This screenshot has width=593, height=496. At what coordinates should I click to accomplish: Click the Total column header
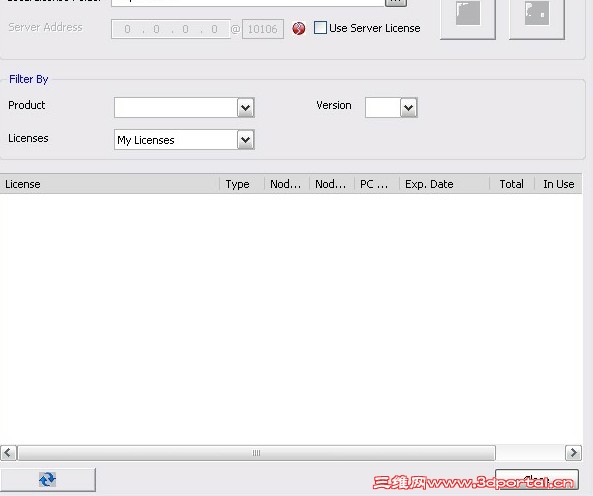coord(512,184)
